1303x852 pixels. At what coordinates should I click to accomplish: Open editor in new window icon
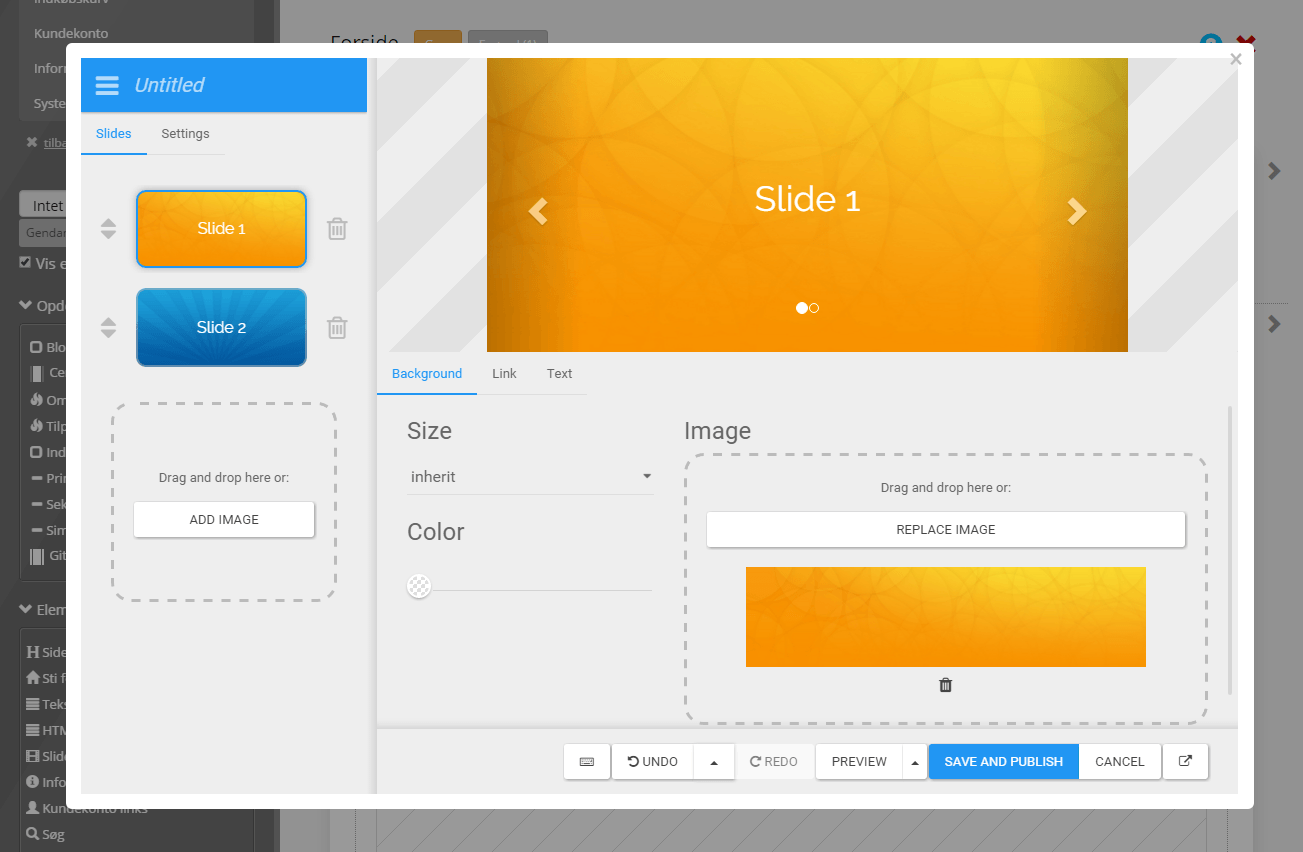click(x=1185, y=762)
